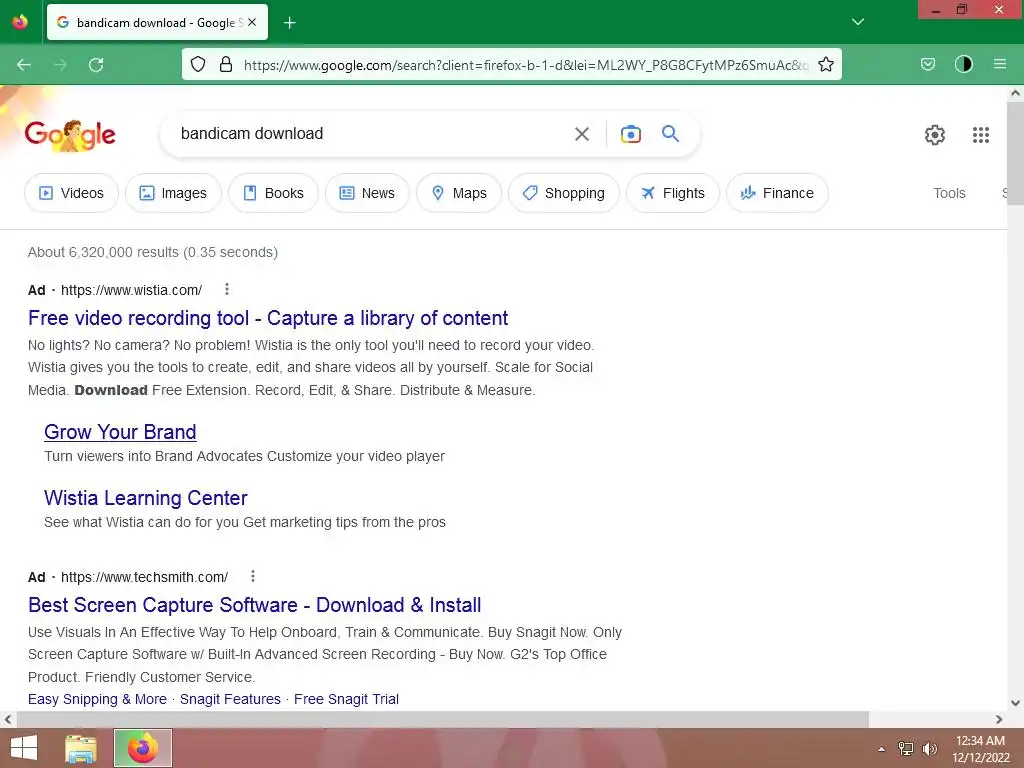Open the Easy Snipping & More link
Image resolution: width=1024 pixels, height=768 pixels.
(97, 699)
